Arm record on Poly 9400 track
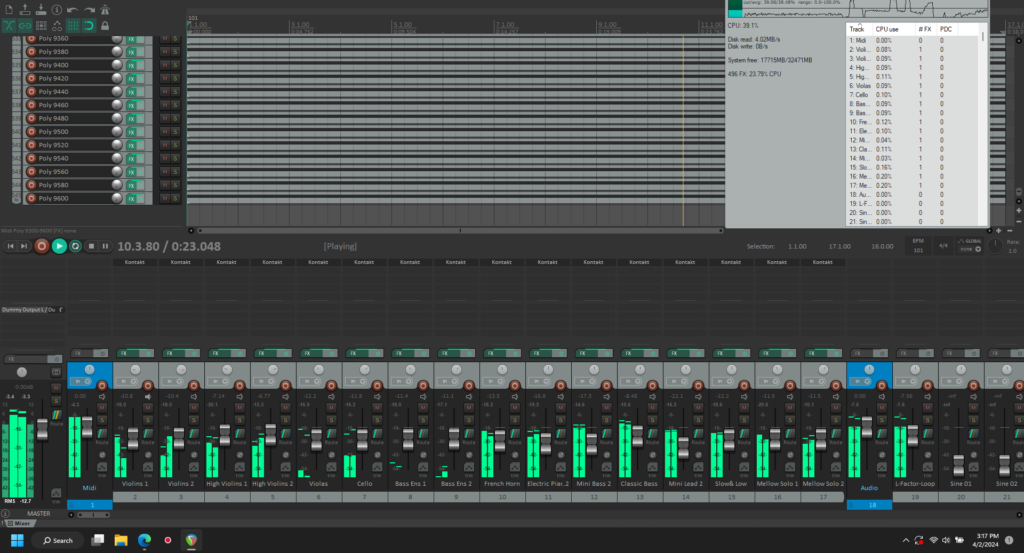 tap(31, 65)
